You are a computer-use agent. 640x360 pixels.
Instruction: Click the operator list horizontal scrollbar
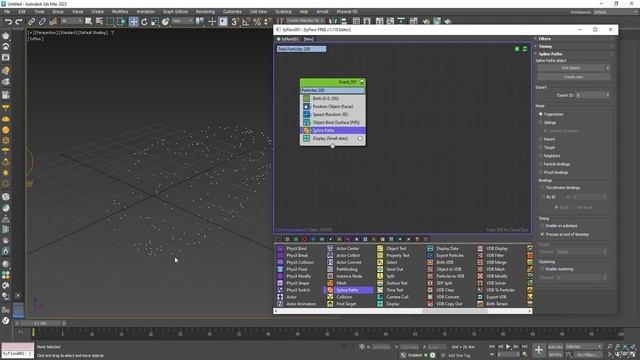[455, 311]
